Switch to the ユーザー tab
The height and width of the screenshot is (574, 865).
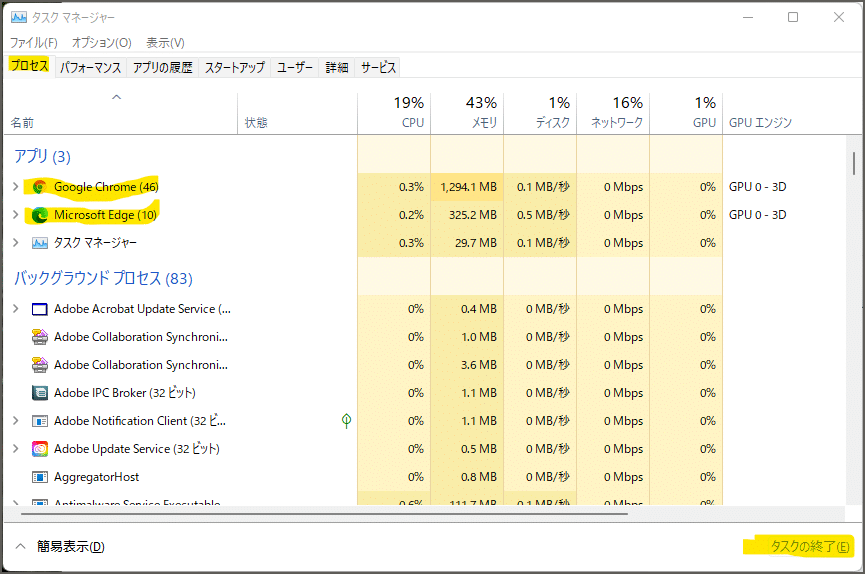pos(295,67)
